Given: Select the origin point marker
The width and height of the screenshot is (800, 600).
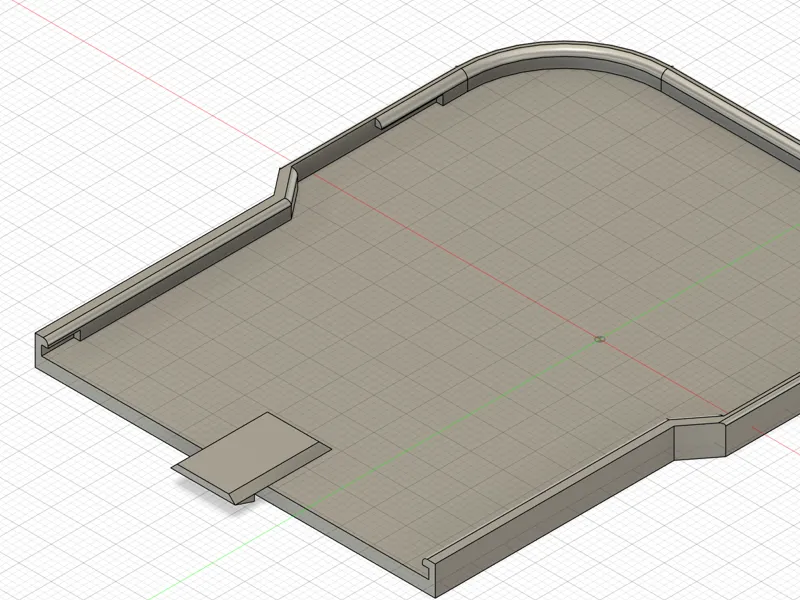Looking at the screenshot, I should coord(600,339).
